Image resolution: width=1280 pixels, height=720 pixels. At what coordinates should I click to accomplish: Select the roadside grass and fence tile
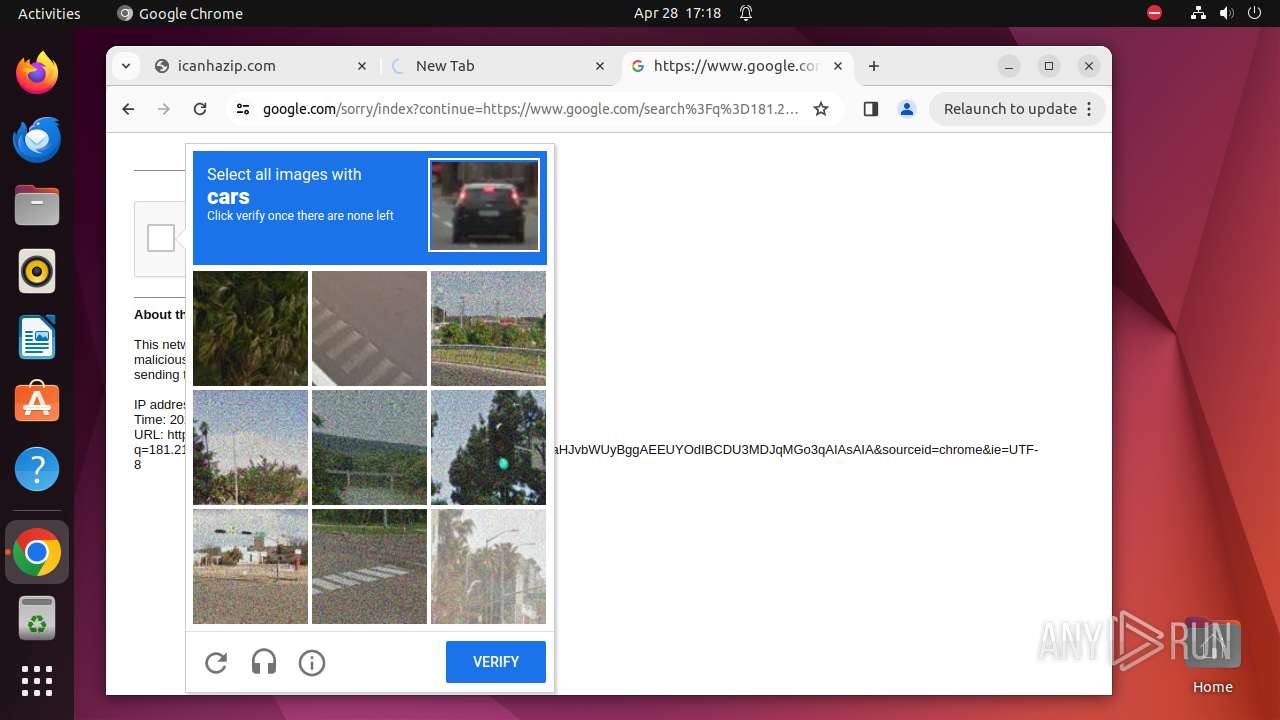(x=488, y=328)
